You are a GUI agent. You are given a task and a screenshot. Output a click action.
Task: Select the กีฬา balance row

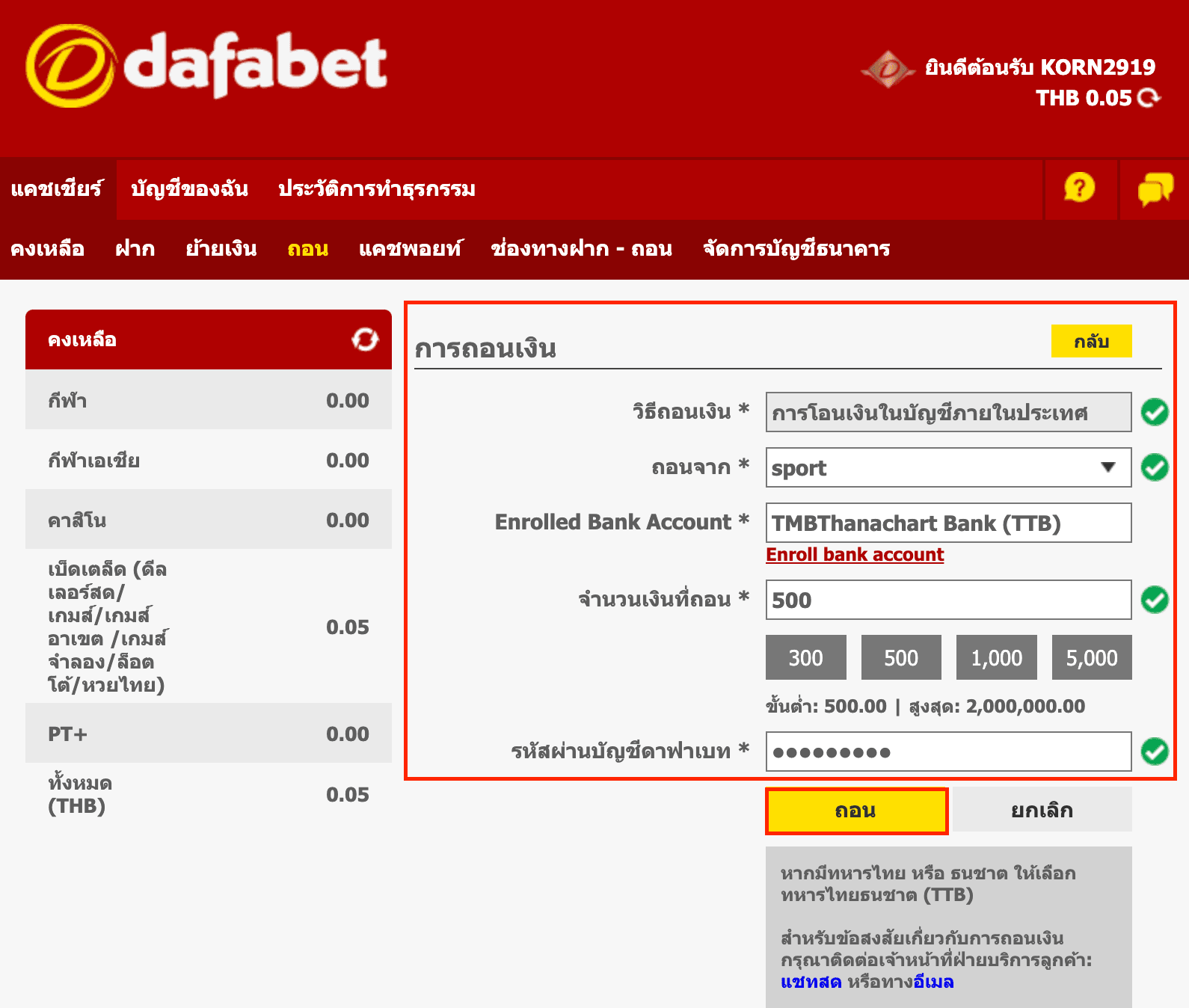pyautogui.click(x=209, y=400)
